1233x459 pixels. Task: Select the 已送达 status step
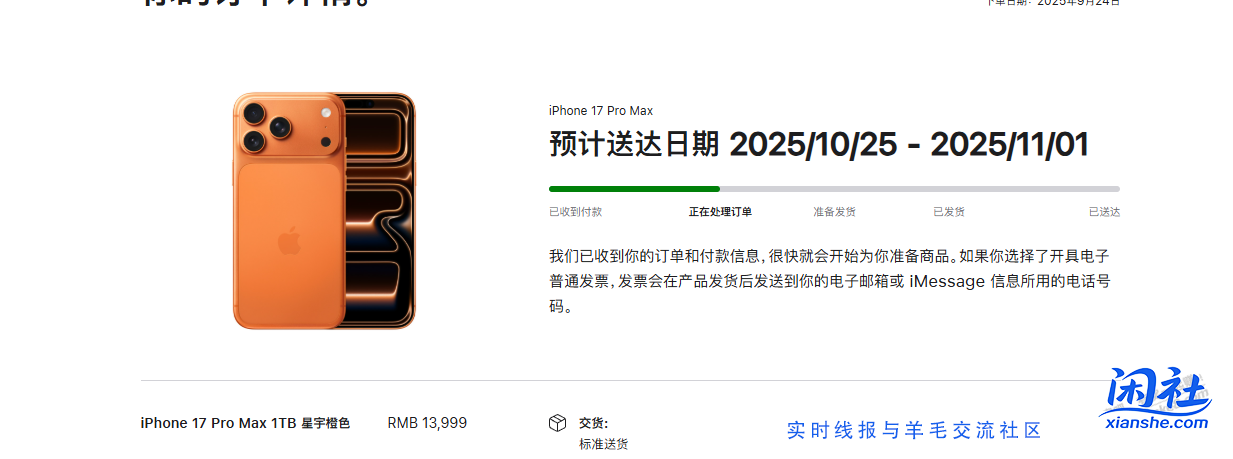pos(1104,212)
